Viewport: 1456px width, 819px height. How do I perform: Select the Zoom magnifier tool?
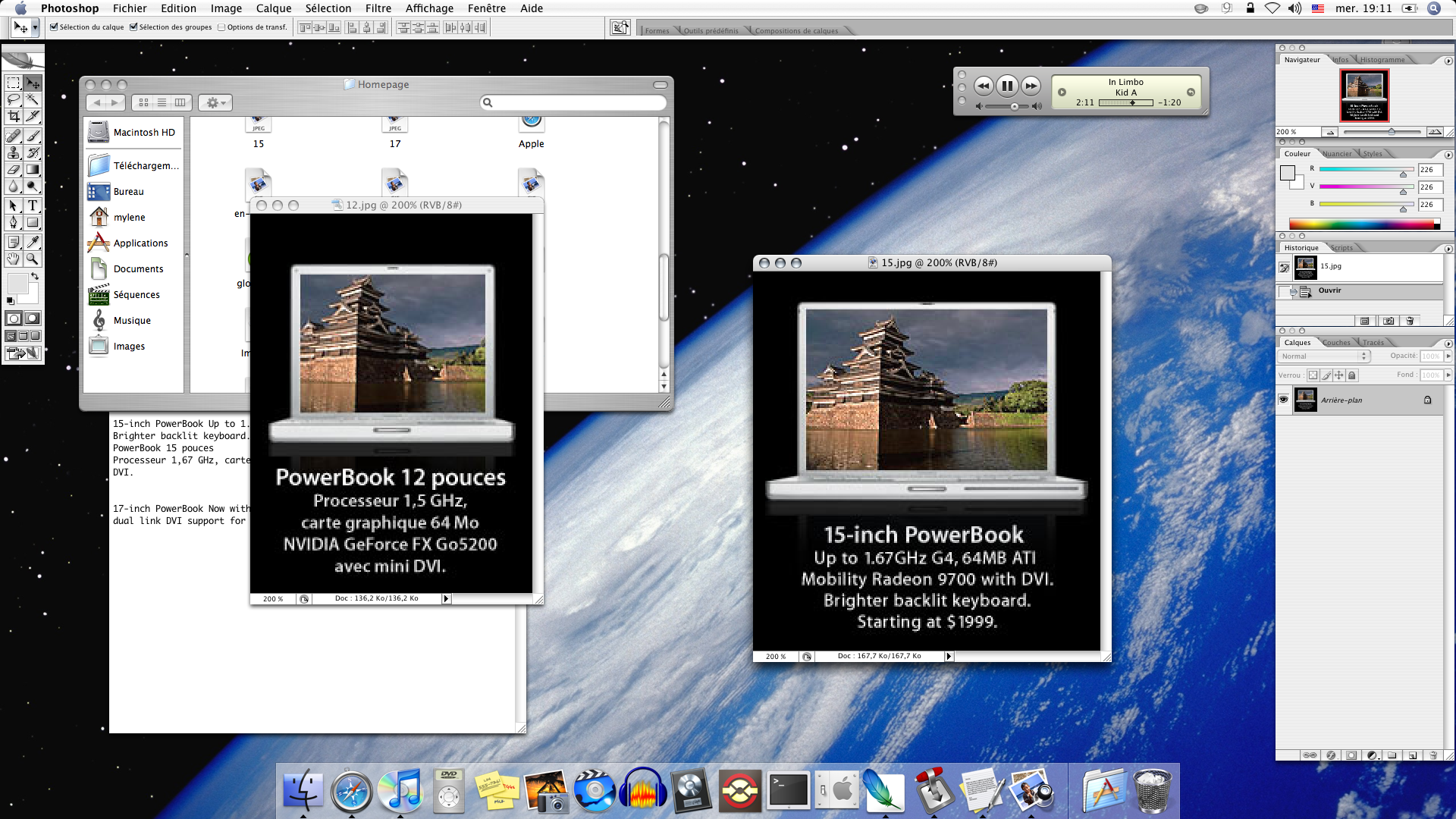33,259
